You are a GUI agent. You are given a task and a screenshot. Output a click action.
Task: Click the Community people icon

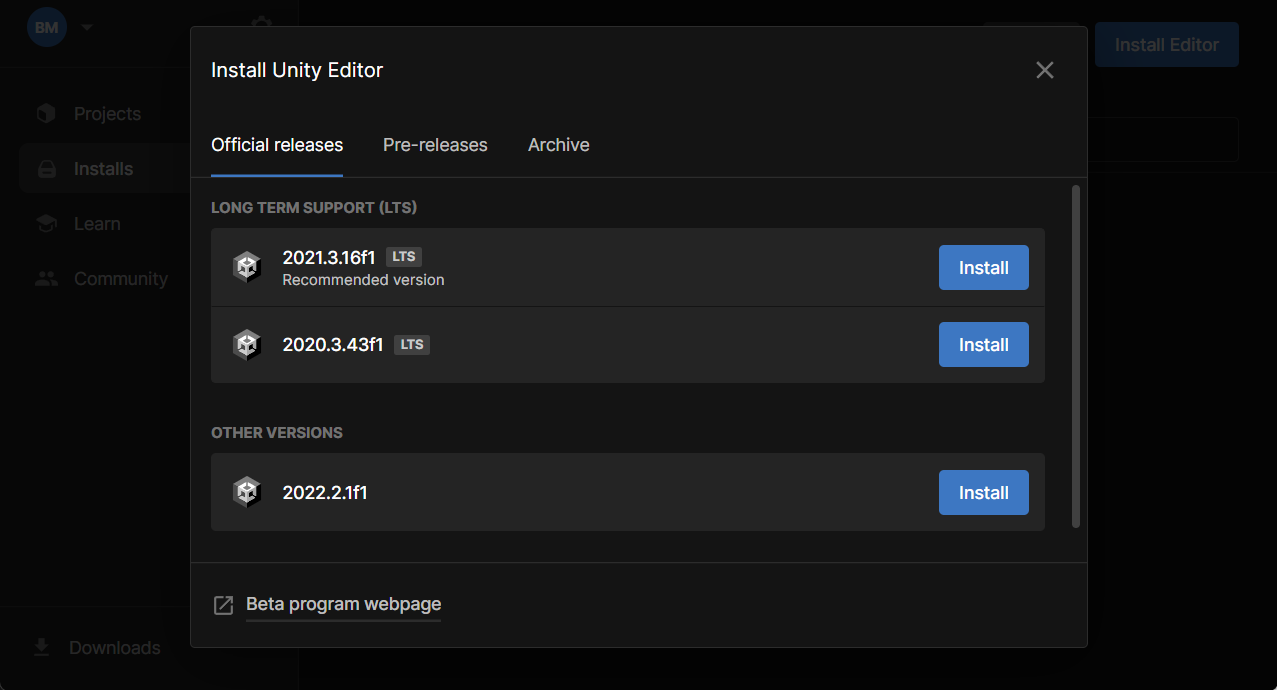click(46, 279)
